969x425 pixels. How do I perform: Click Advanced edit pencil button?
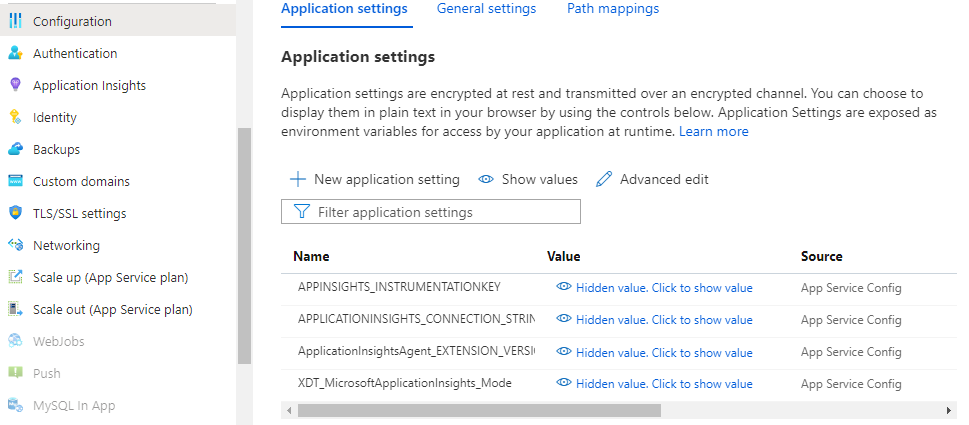point(652,180)
